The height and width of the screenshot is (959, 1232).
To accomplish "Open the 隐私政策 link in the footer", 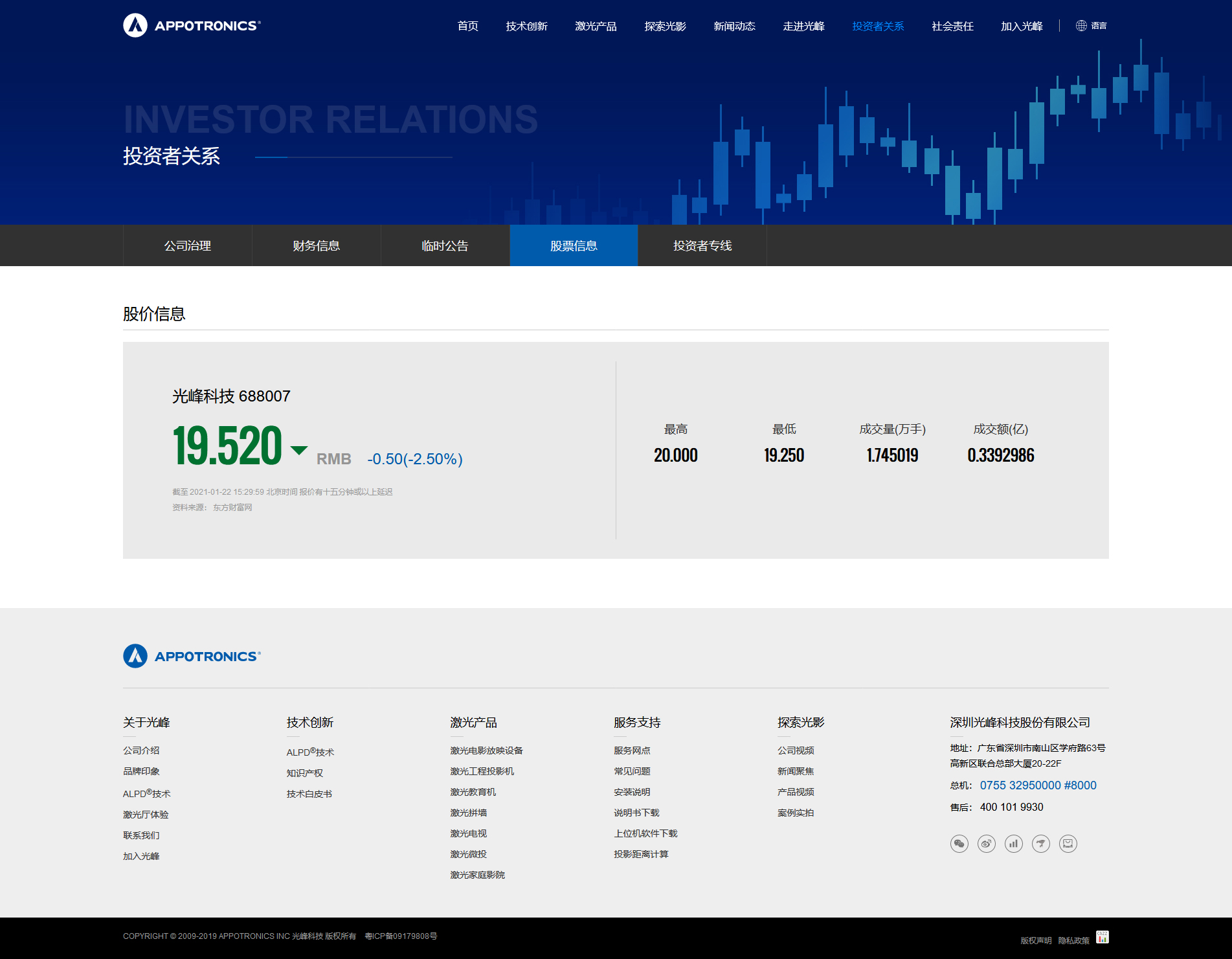I will pyautogui.click(x=1073, y=940).
